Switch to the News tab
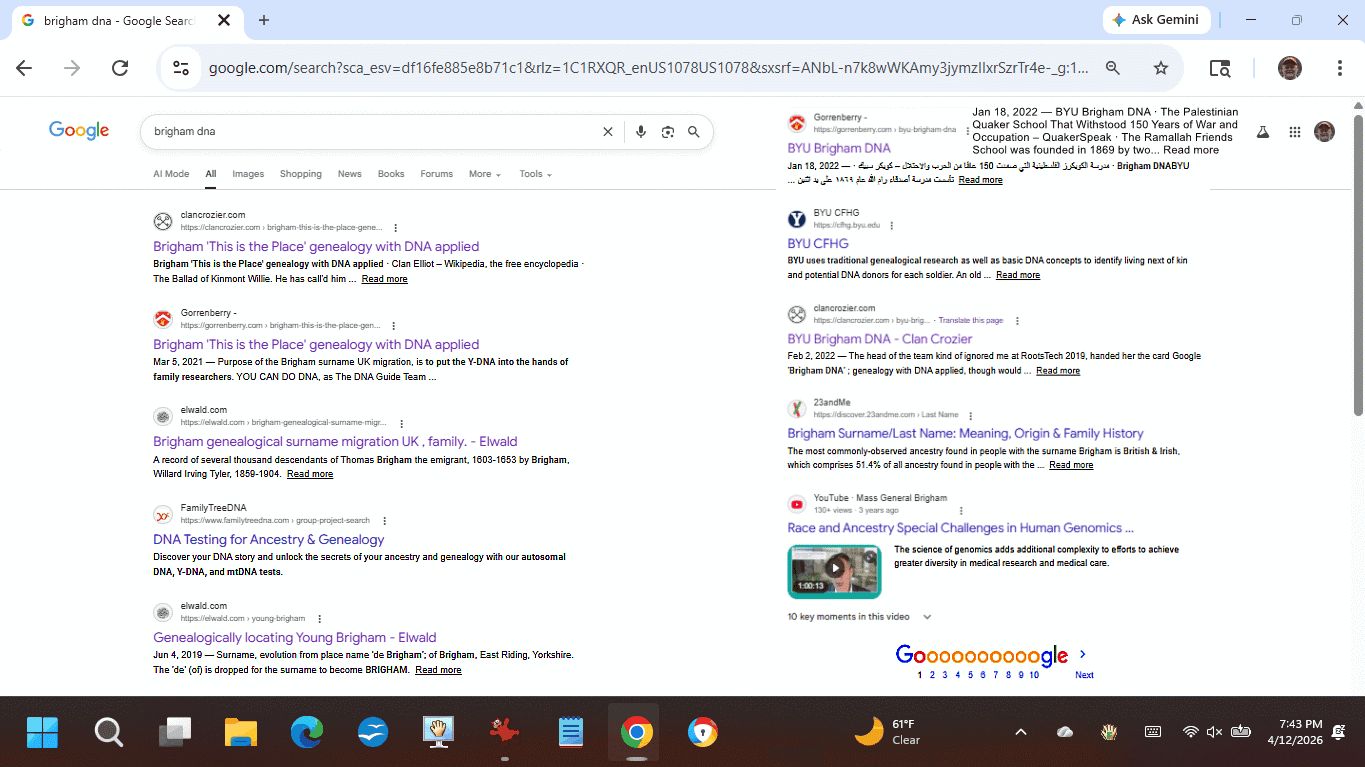 coord(349,174)
